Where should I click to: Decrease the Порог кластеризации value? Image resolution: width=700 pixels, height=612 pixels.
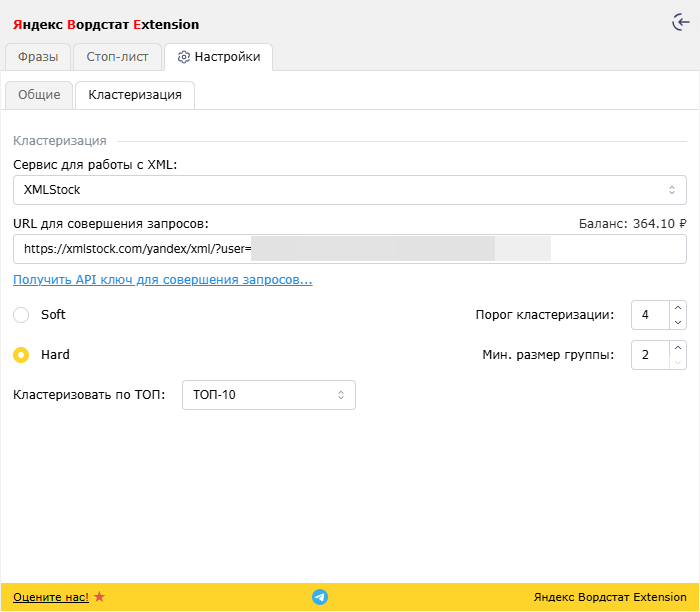pyautogui.click(x=678, y=322)
